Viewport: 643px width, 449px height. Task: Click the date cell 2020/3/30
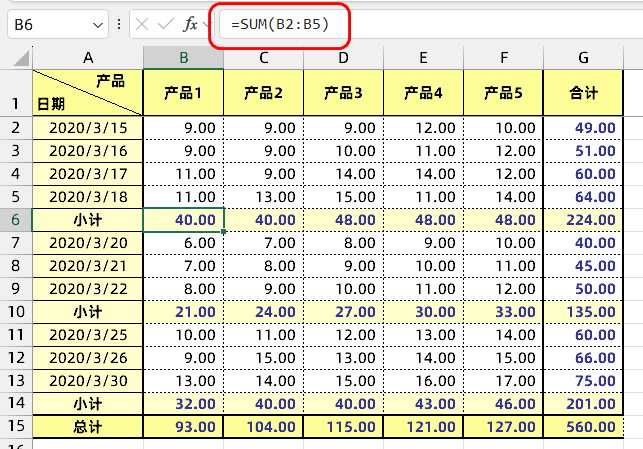pos(88,381)
